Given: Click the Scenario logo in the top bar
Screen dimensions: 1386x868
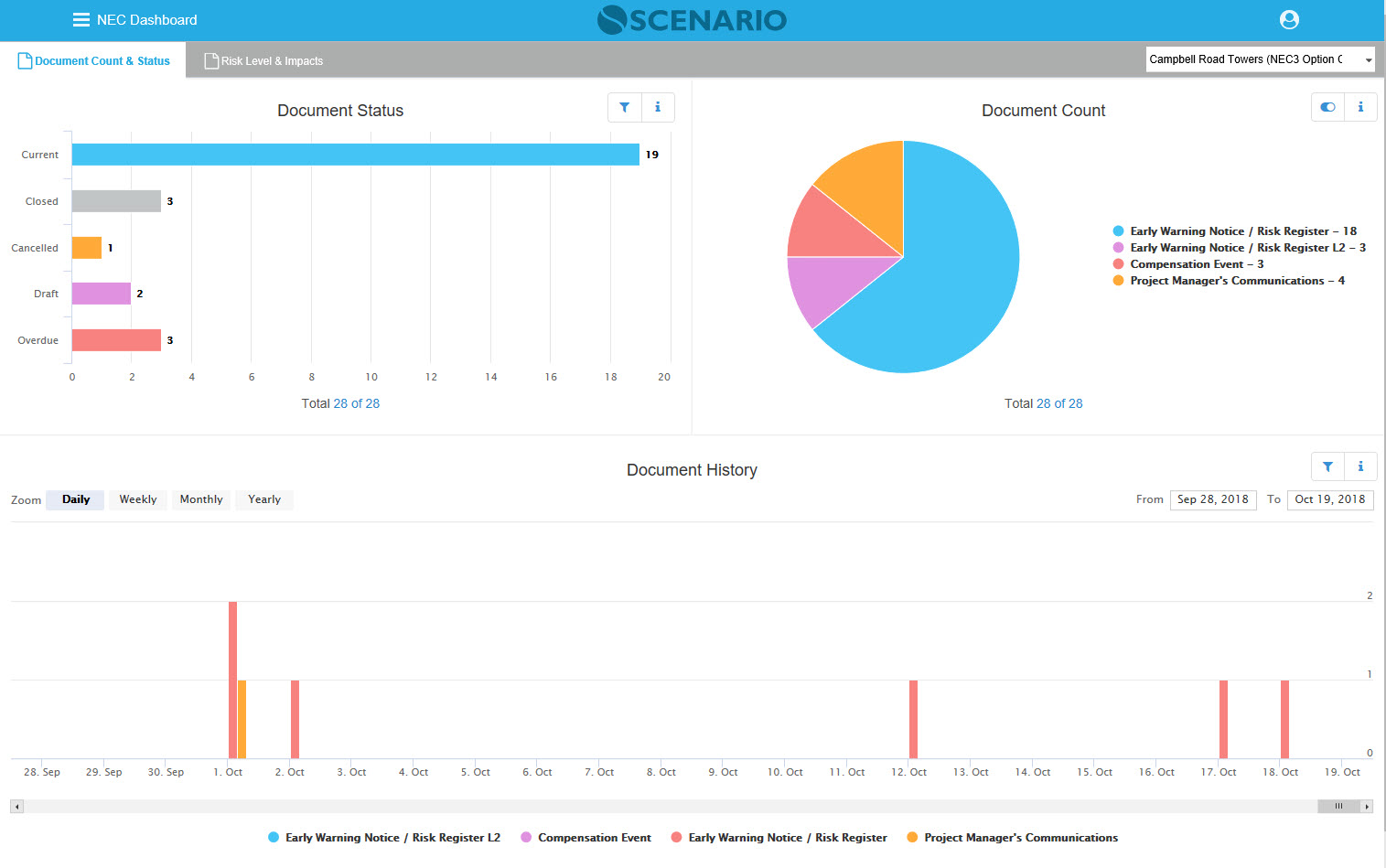Looking at the screenshot, I should [x=692, y=19].
